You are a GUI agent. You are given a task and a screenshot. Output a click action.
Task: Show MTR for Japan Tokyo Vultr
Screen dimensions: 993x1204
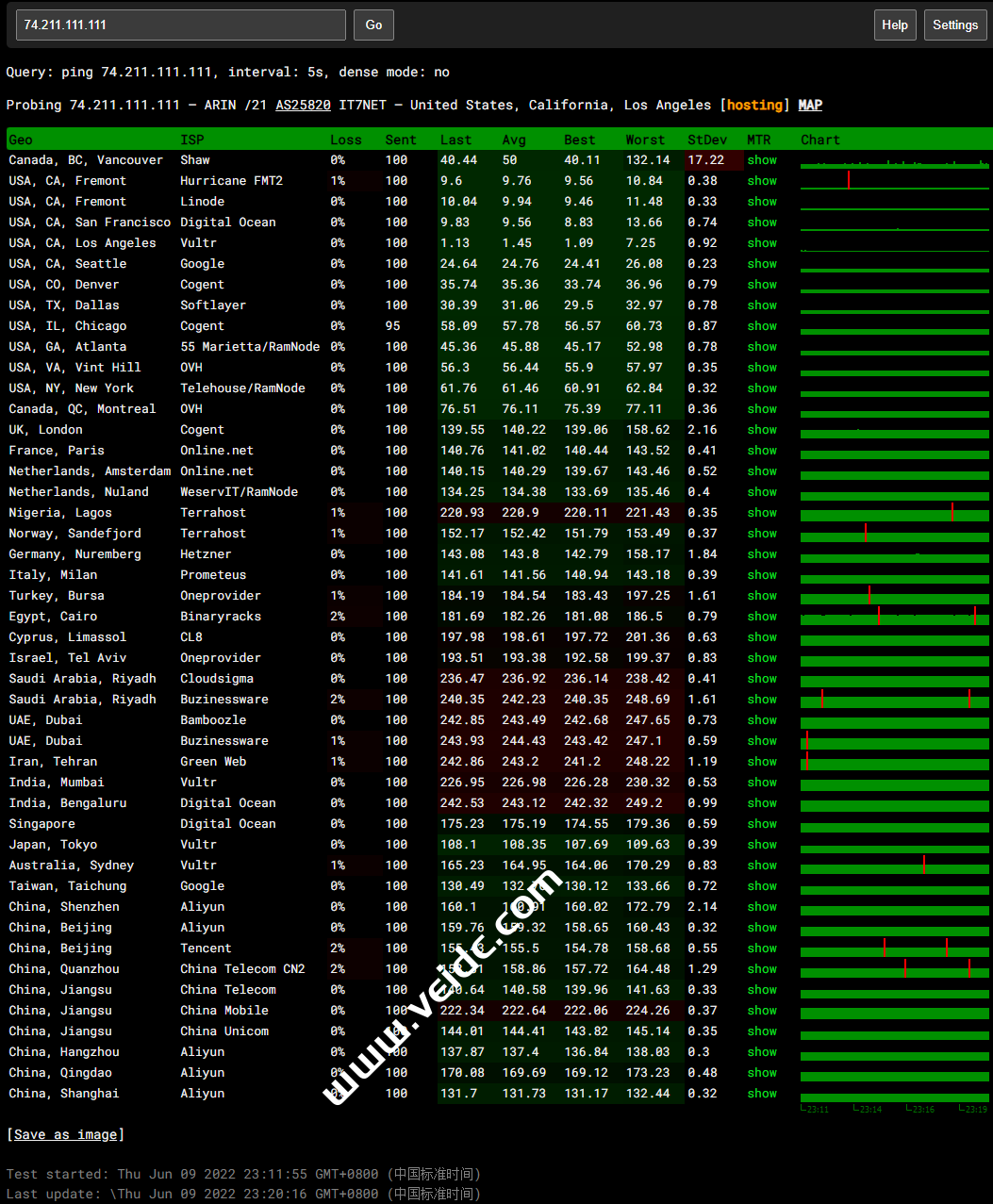click(762, 845)
